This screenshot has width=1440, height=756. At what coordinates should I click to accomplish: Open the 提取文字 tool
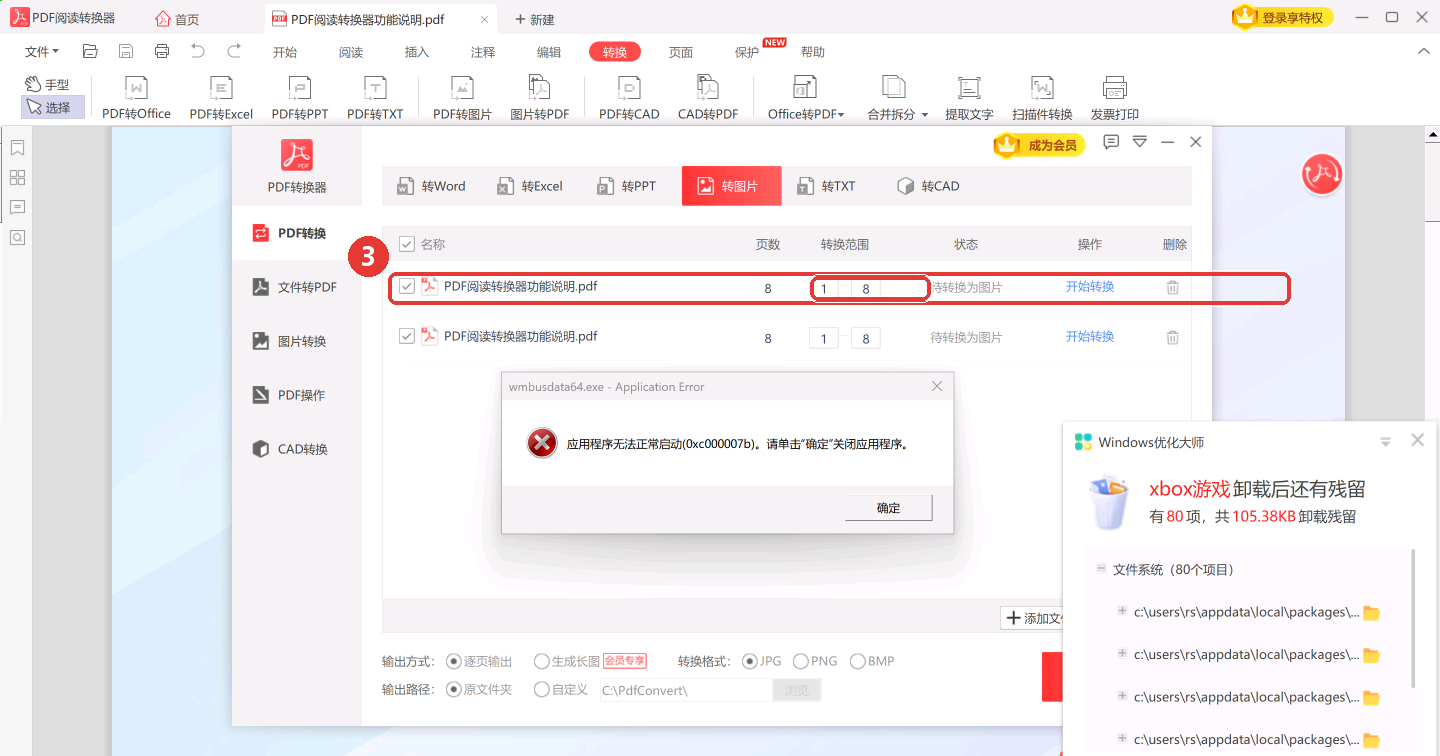pyautogui.click(x=969, y=98)
